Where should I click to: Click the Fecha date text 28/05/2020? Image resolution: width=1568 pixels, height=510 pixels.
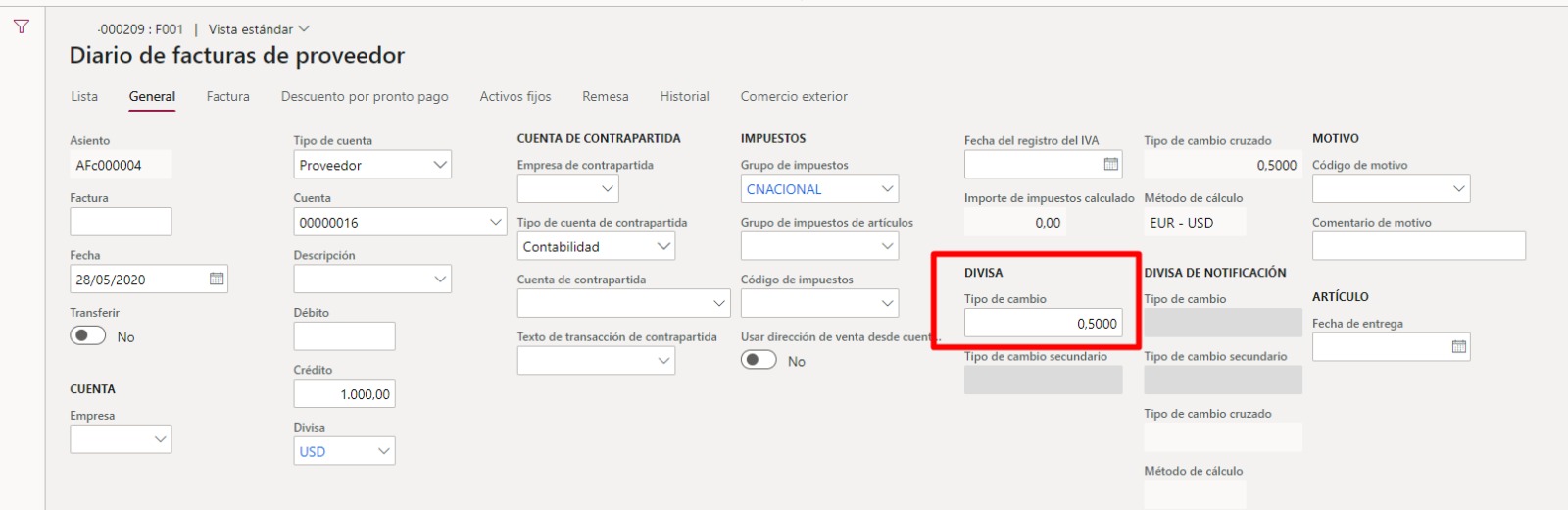111,280
